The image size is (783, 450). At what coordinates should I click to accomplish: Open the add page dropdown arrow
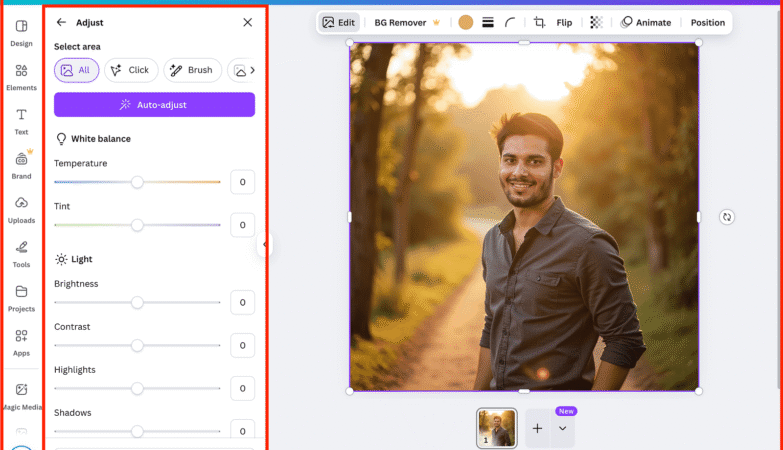[x=563, y=429]
